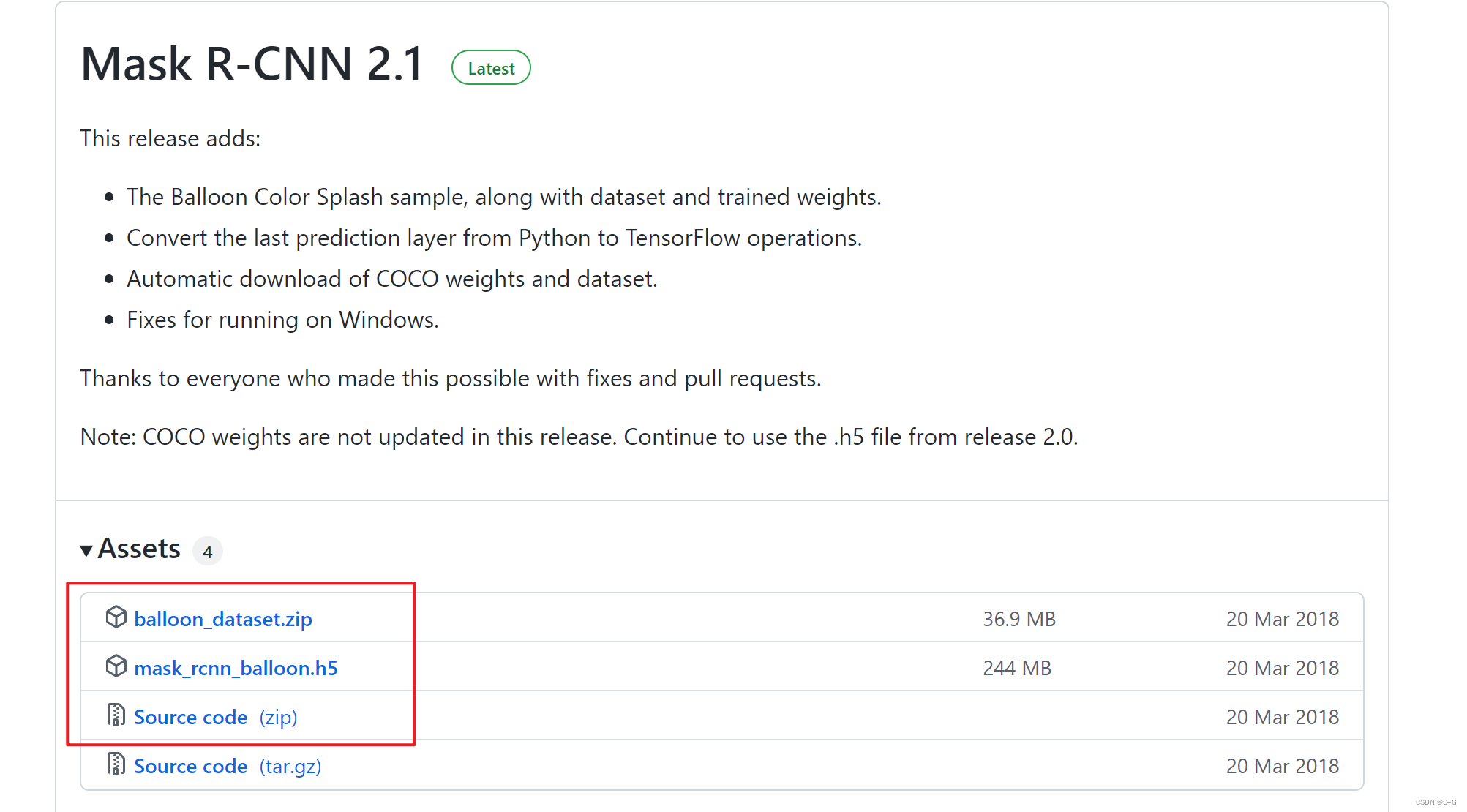This screenshot has width=1467, height=812.
Task: Click the Assets count badge showing 4
Action: click(208, 552)
